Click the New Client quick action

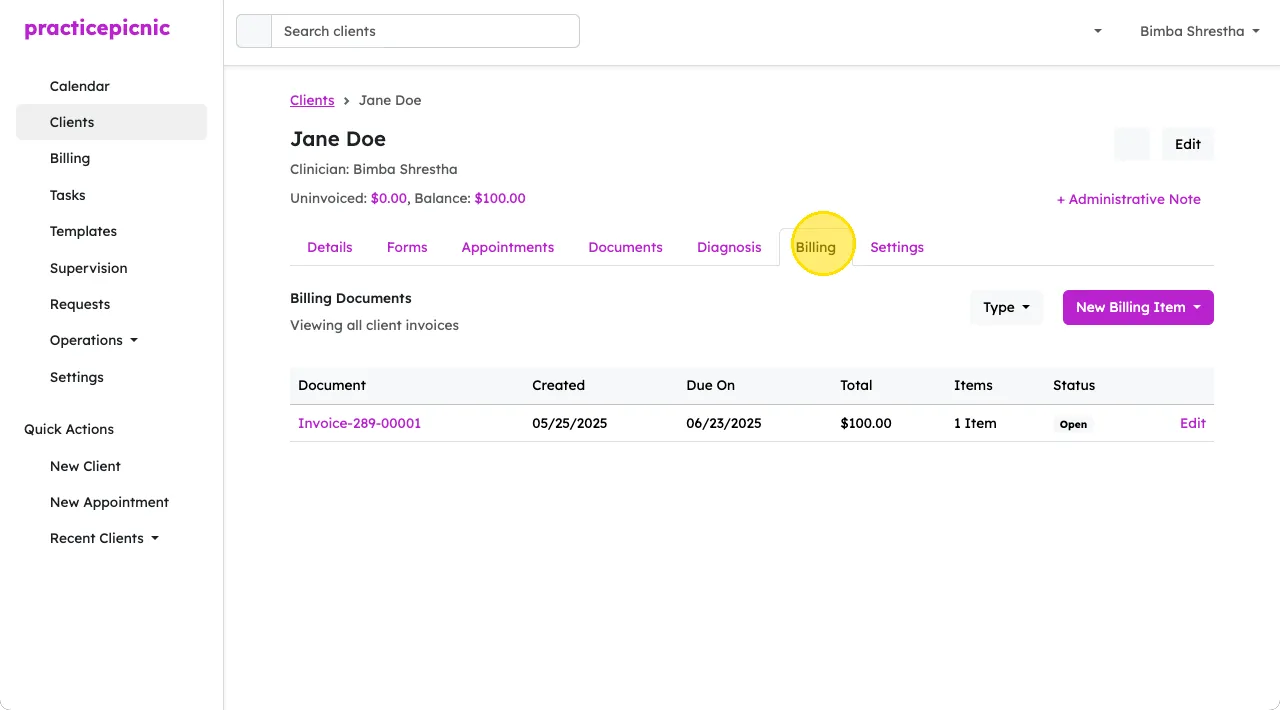pyautogui.click(x=85, y=466)
